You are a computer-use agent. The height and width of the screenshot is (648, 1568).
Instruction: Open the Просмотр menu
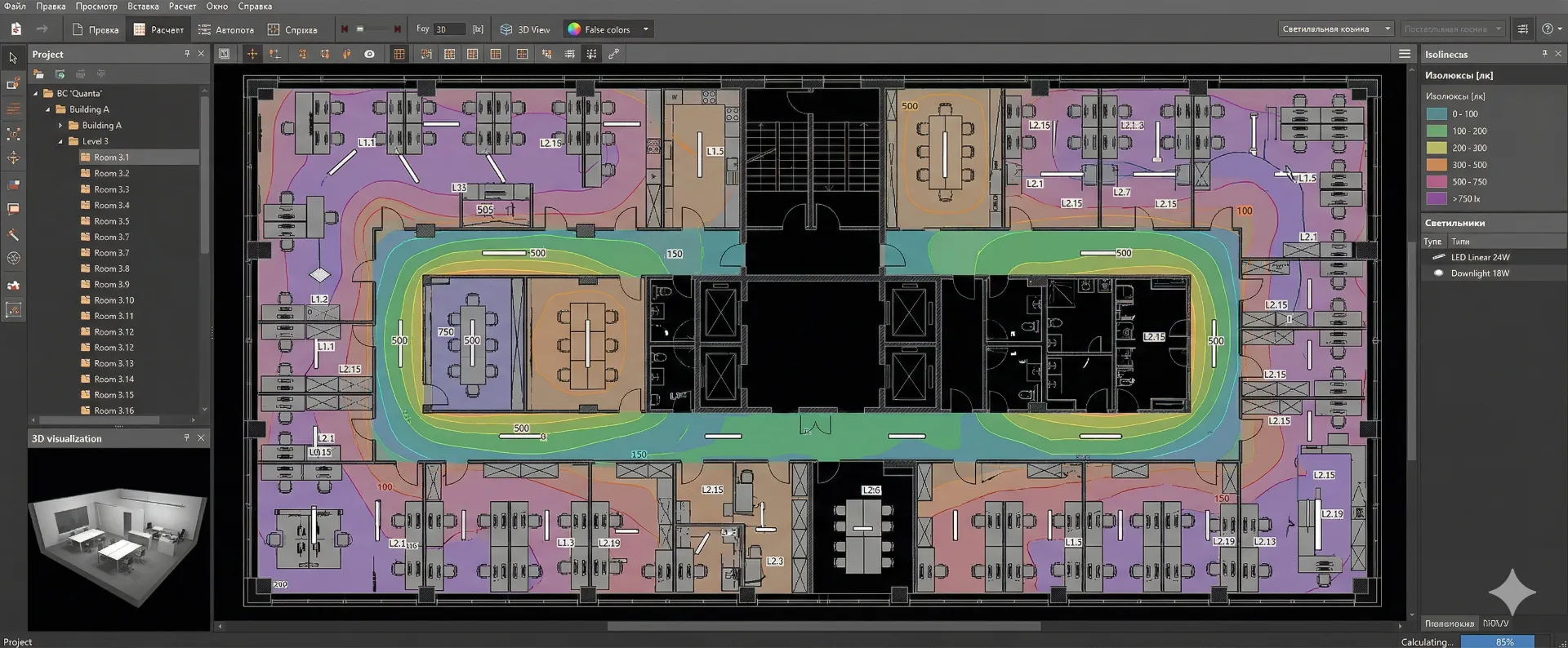click(x=96, y=6)
